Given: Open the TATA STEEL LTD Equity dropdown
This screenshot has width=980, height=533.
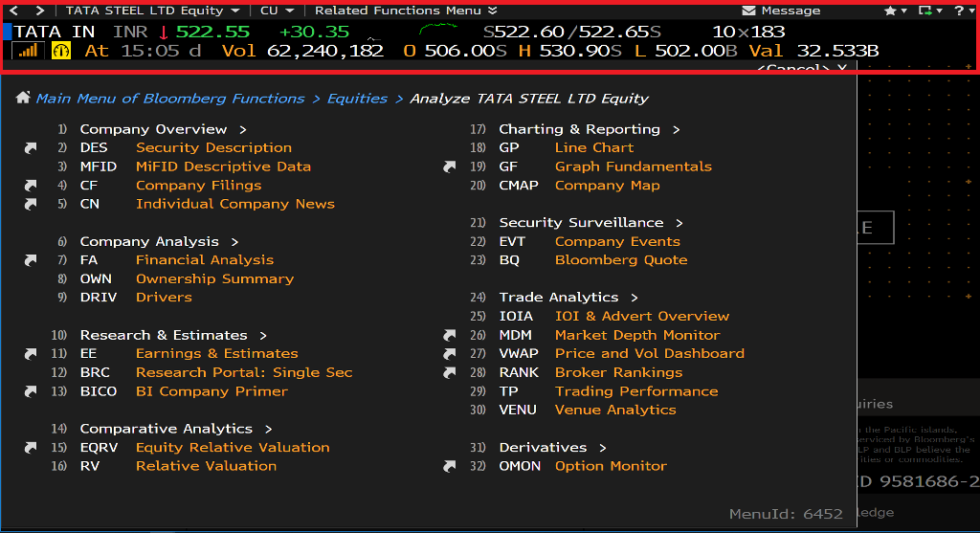Looking at the screenshot, I should [x=150, y=11].
